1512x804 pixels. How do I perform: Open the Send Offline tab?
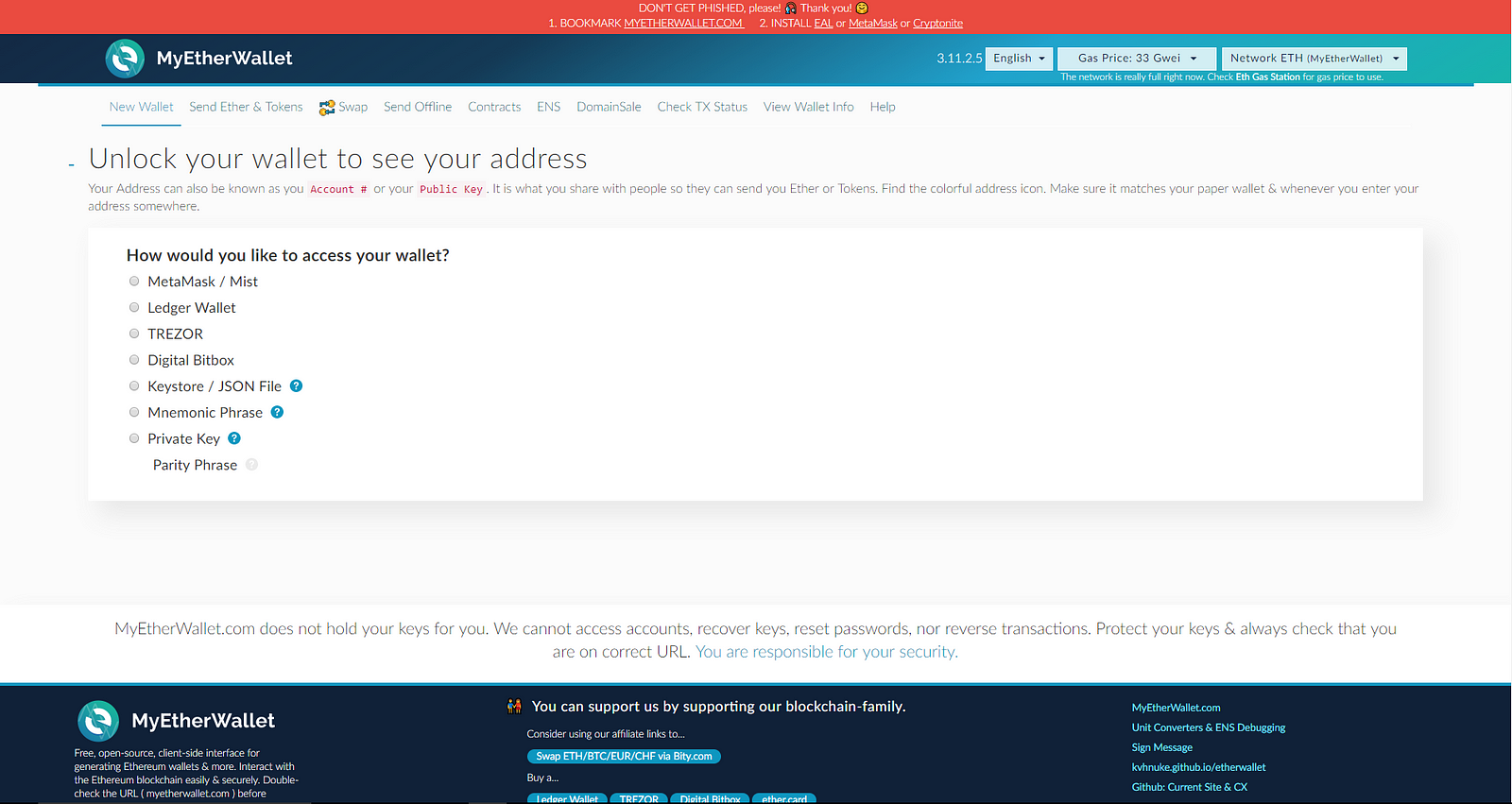418,107
